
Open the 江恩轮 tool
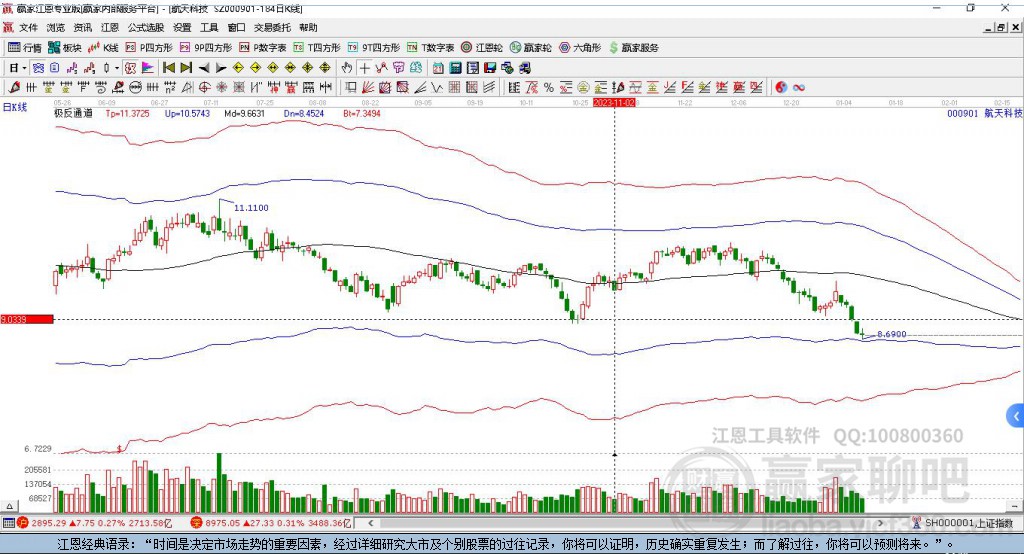(482, 48)
